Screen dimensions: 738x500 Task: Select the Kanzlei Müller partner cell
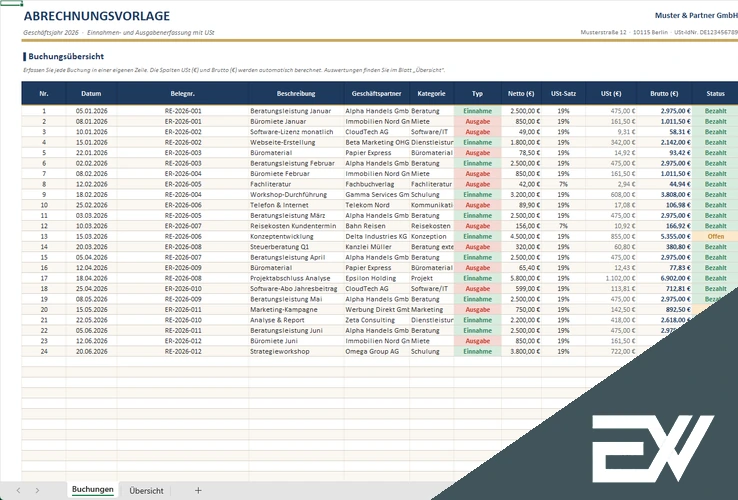tap(377, 247)
